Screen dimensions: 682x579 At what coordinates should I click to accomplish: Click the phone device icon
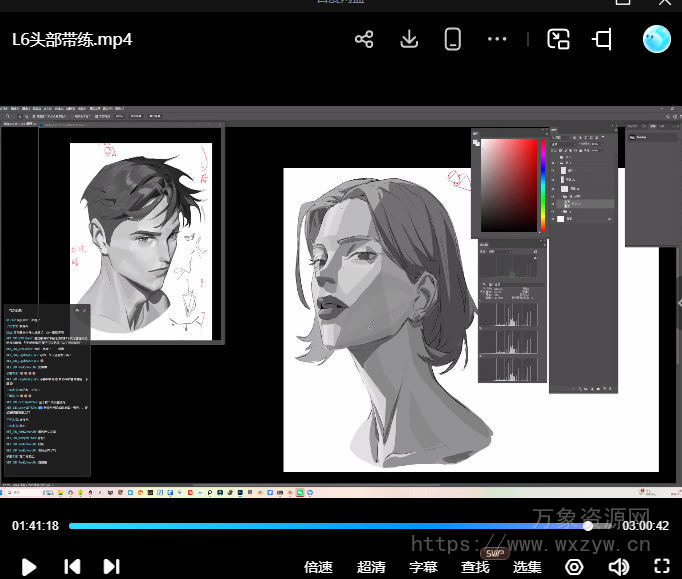[452, 40]
